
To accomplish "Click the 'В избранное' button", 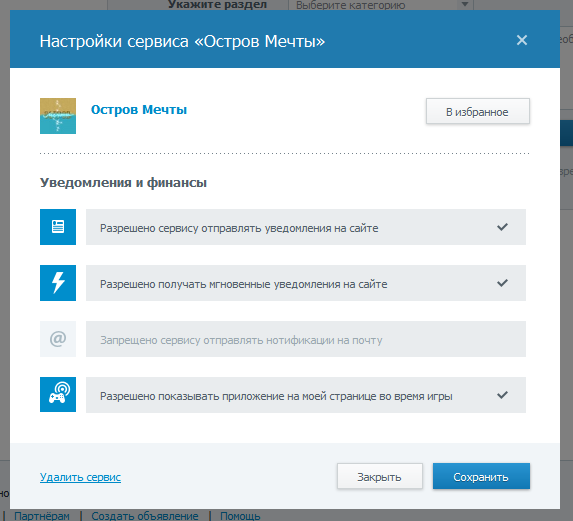I will point(478,111).
